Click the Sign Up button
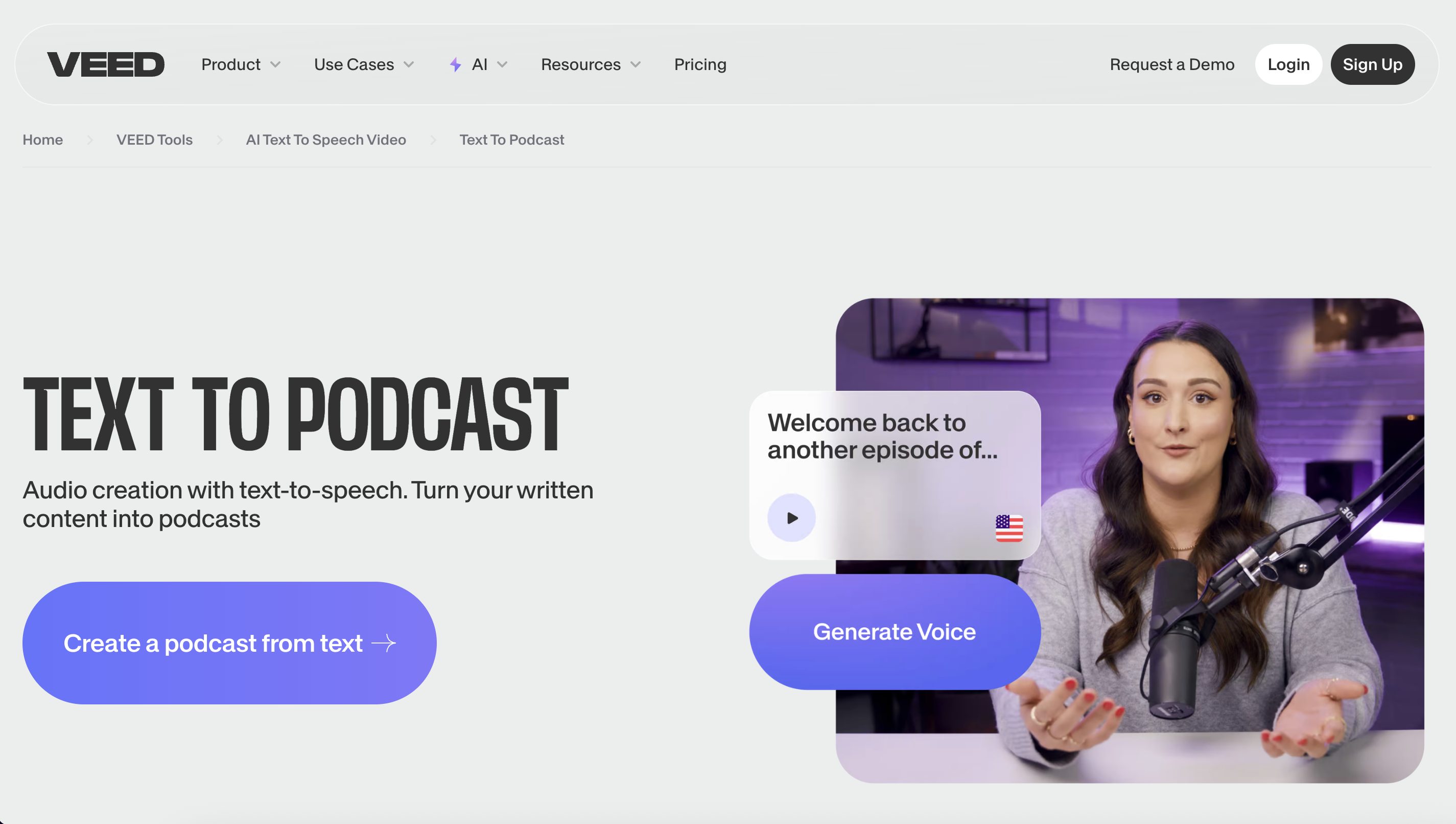This screenshot has height=824, width=1456. (1372, 64)
